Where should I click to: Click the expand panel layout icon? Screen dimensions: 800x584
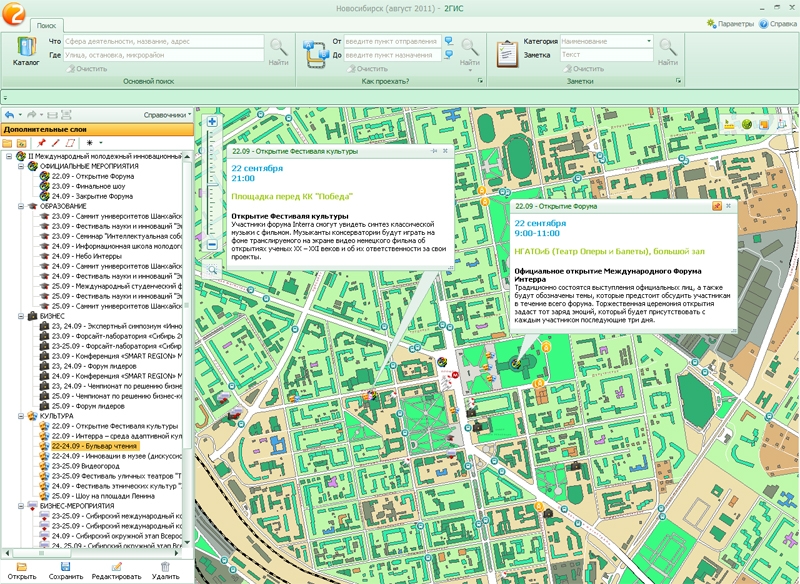click(66, 115)
